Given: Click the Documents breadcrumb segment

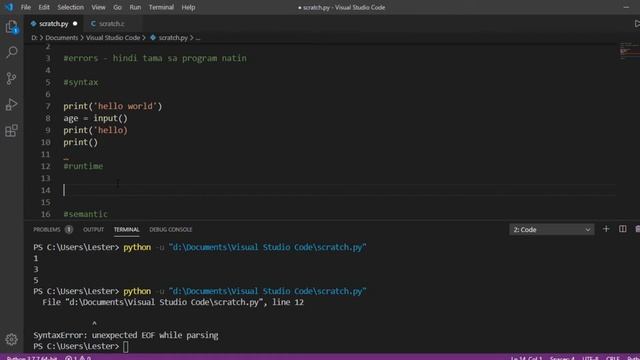Looking at the screenshot, I should click(x=61, y=38).
